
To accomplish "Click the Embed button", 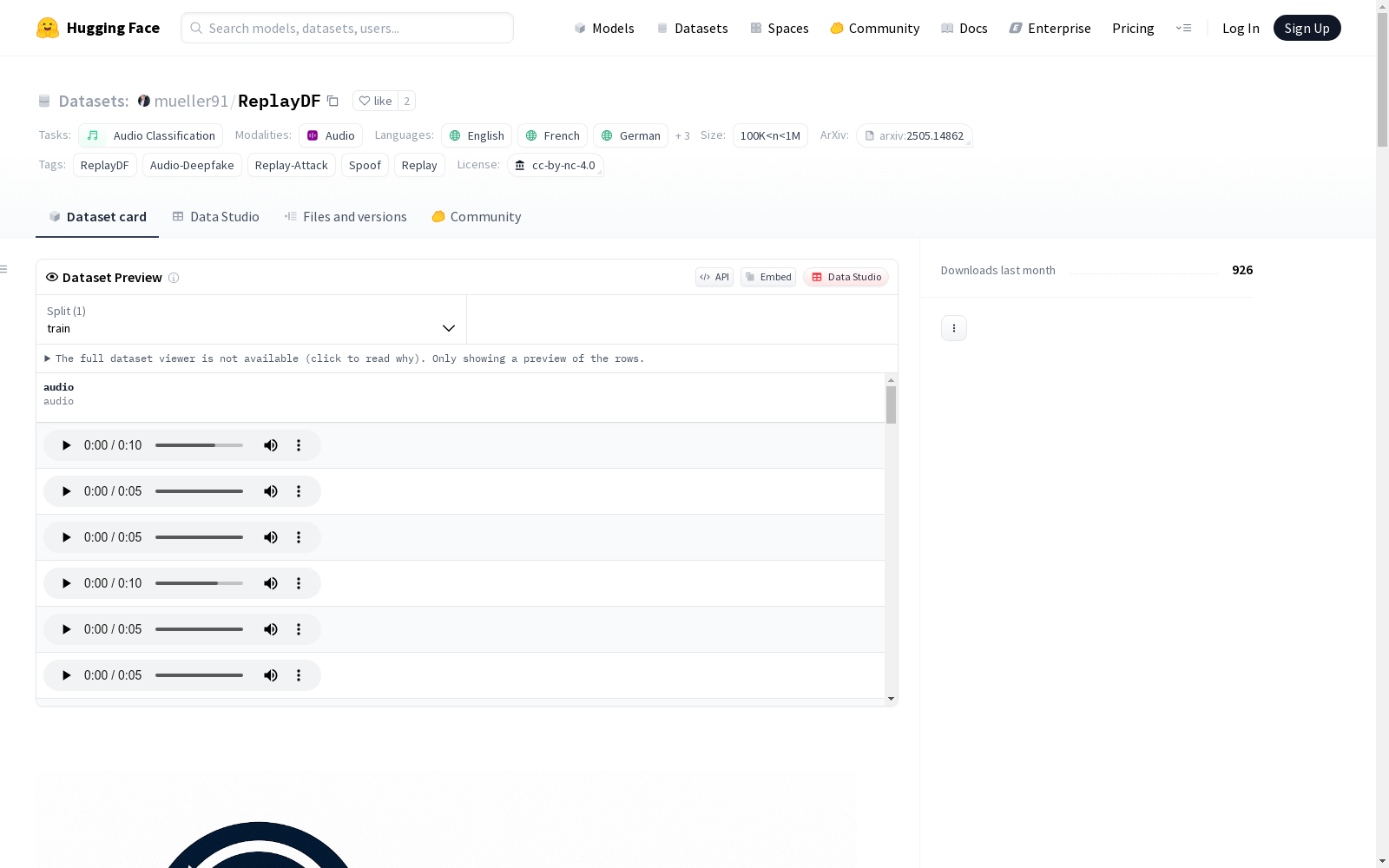I will pyautogui.click(x=768, y=277).
